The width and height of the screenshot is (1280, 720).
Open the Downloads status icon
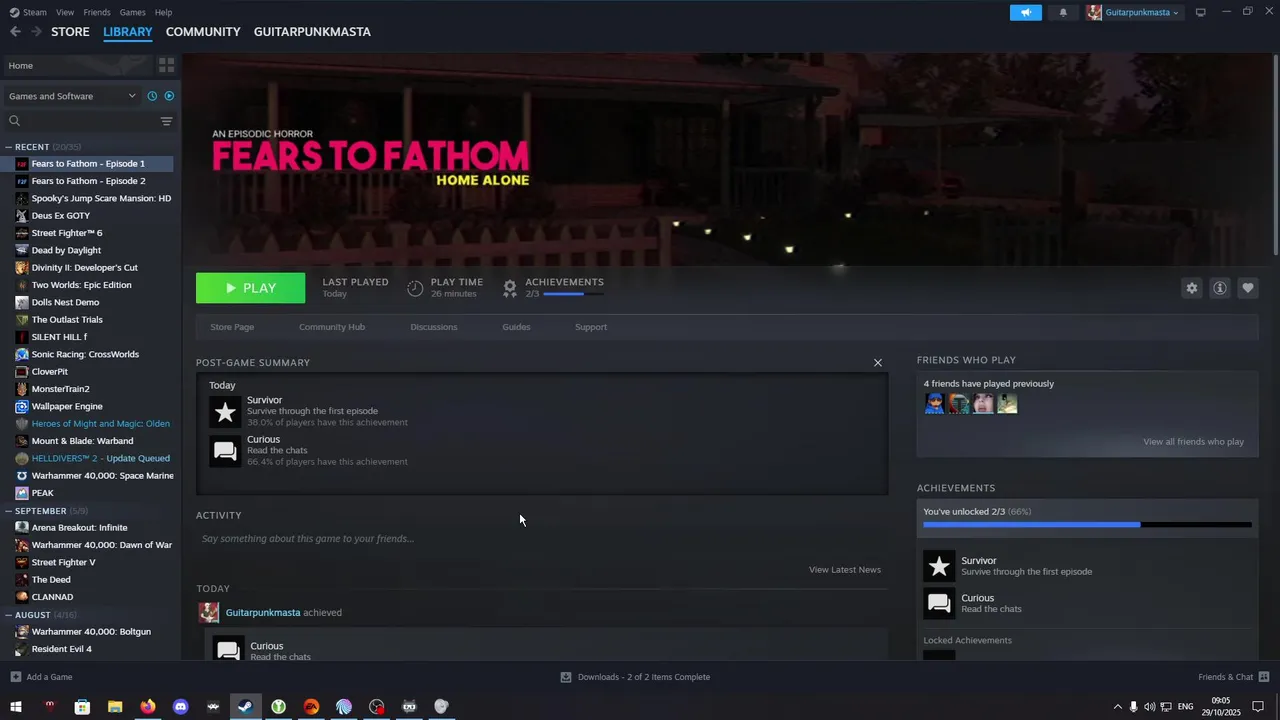tap(566, 677)
